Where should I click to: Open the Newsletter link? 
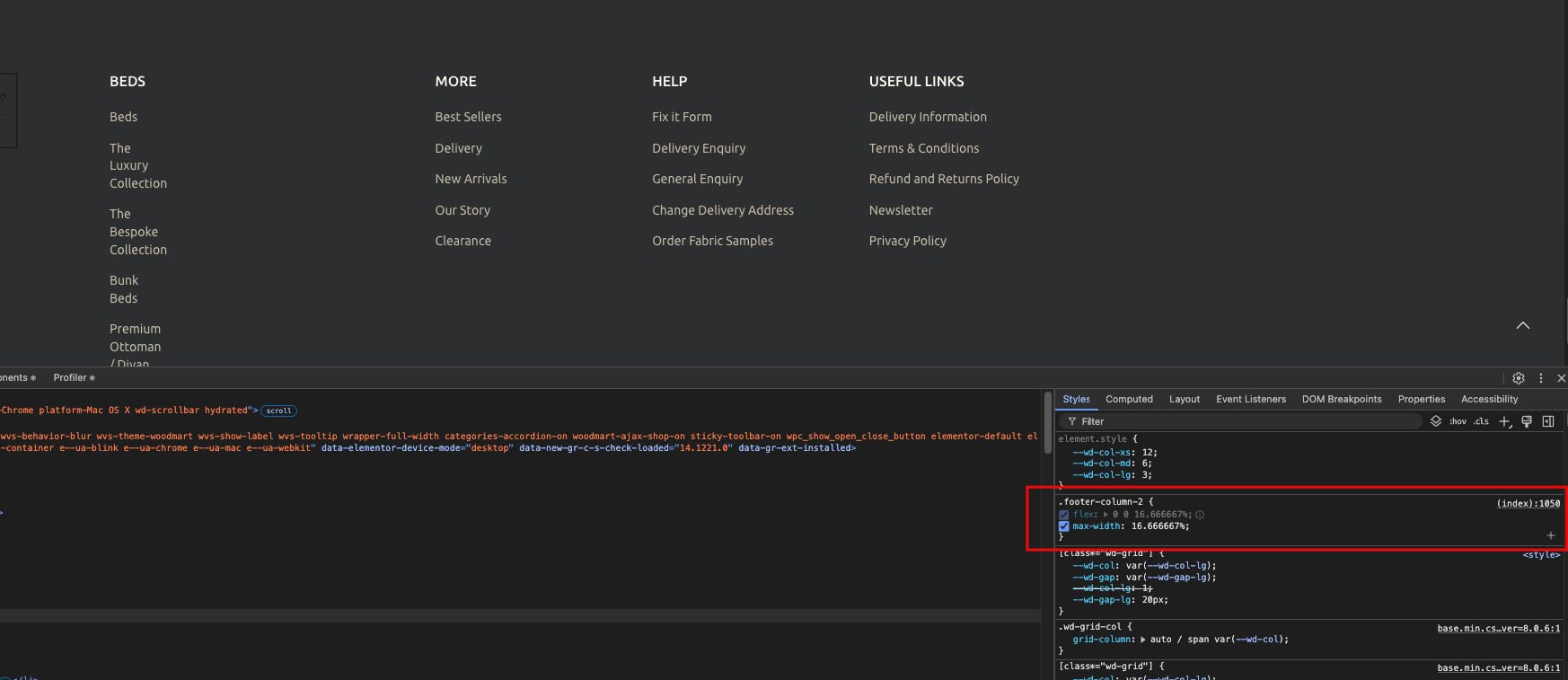901,210
